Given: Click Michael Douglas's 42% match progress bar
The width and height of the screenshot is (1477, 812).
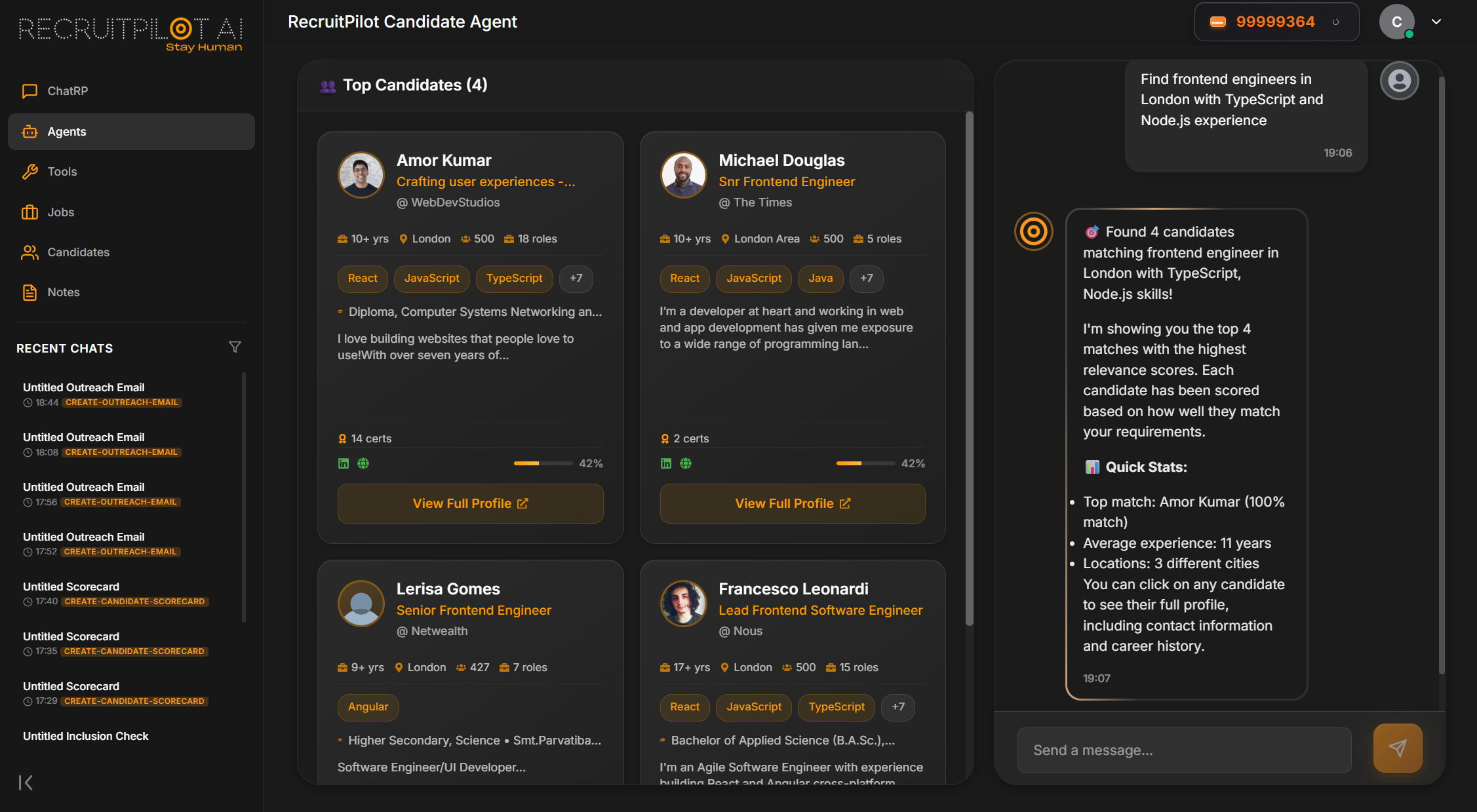Looking at the screenshot, I should click(865, 463).
